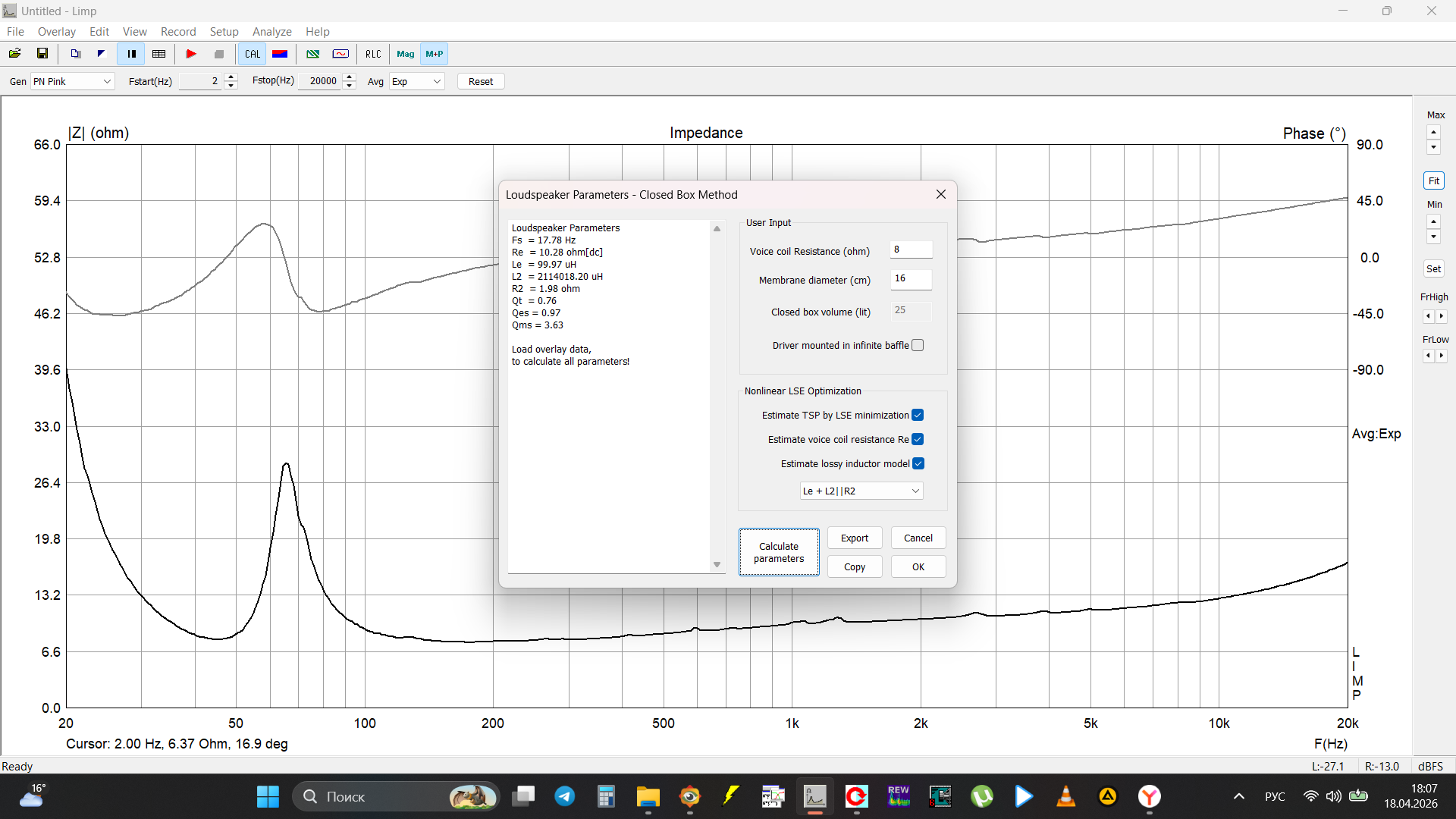The width and height of the screenshot is (1456, 819).
Task: Toggle Driver mounted in infinite baffle checkbox
Action: click(918, 346)
